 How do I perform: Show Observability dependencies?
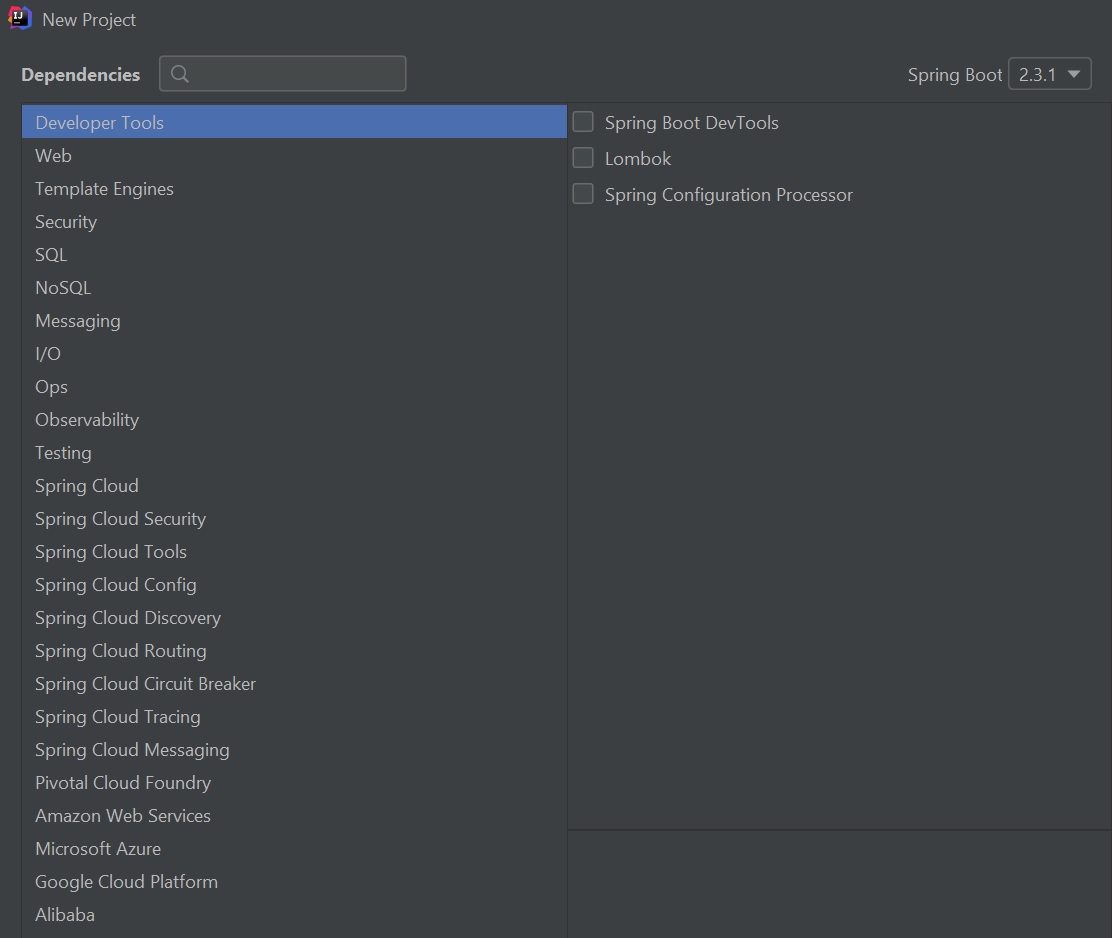294,420
